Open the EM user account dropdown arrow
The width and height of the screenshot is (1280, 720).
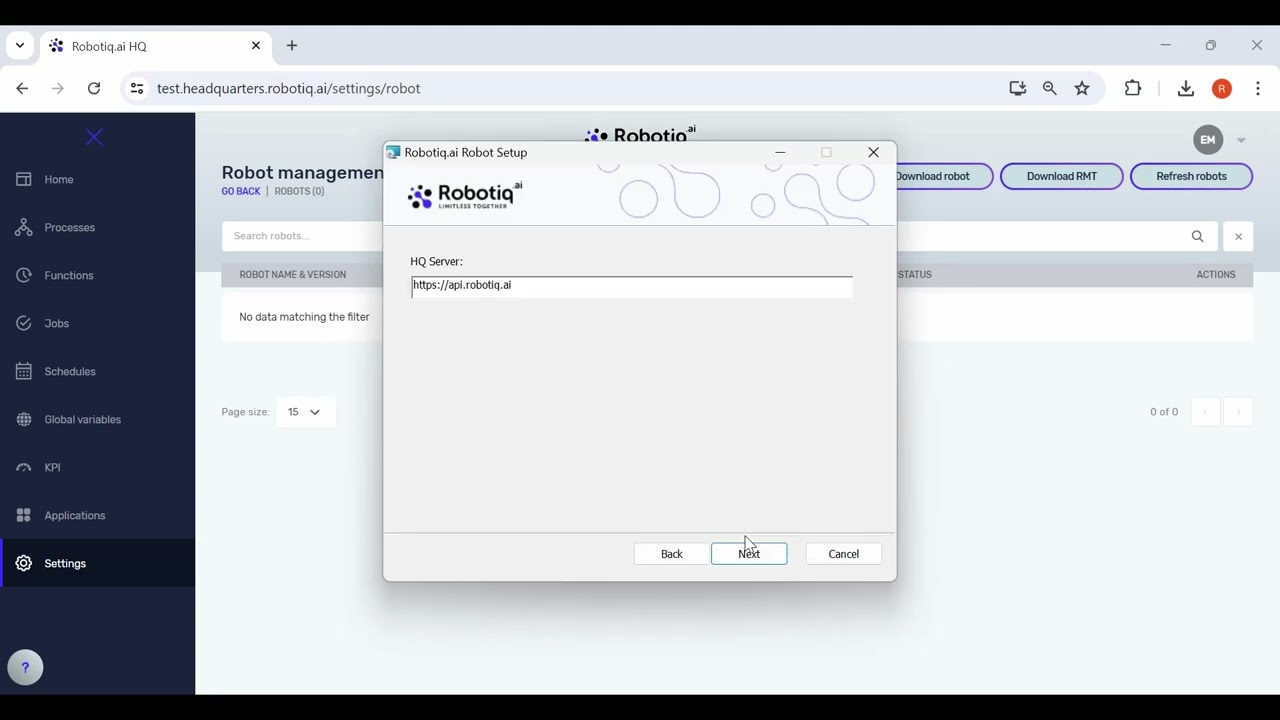[1241, 141]
